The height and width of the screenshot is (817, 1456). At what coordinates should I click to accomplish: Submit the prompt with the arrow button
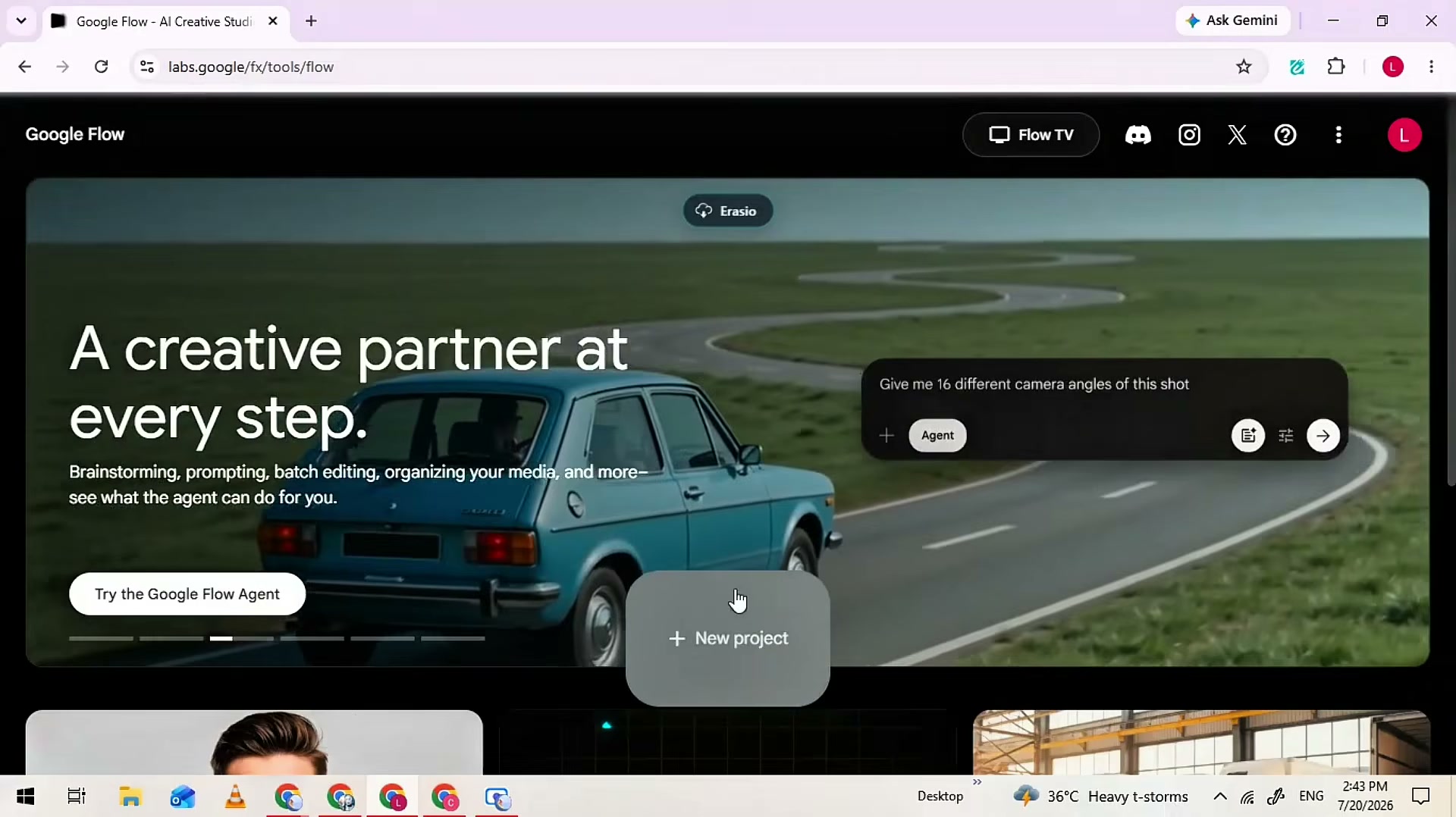[1323, 435]
